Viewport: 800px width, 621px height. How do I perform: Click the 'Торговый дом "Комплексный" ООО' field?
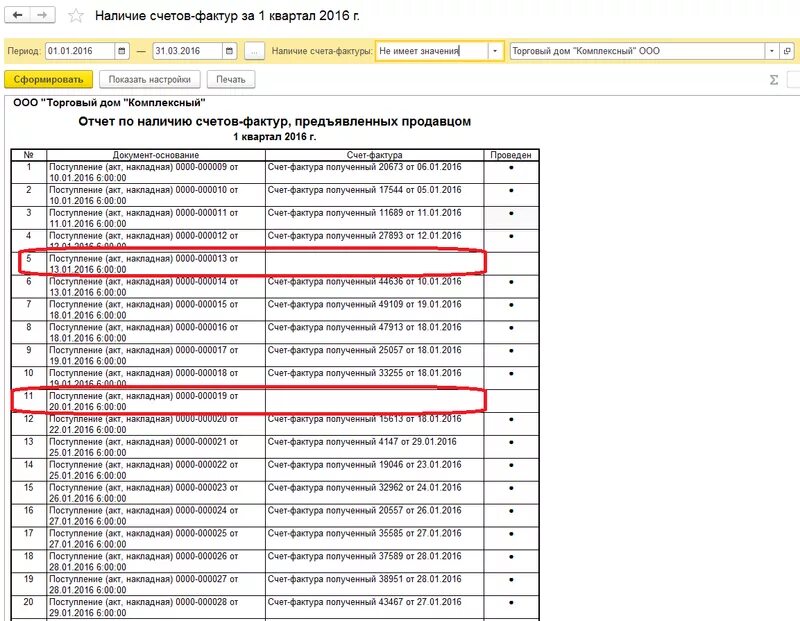637,51
